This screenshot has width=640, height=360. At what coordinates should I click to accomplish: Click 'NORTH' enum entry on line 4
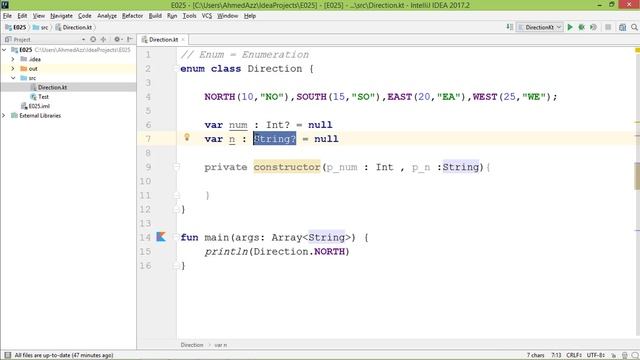click(220, 97)
